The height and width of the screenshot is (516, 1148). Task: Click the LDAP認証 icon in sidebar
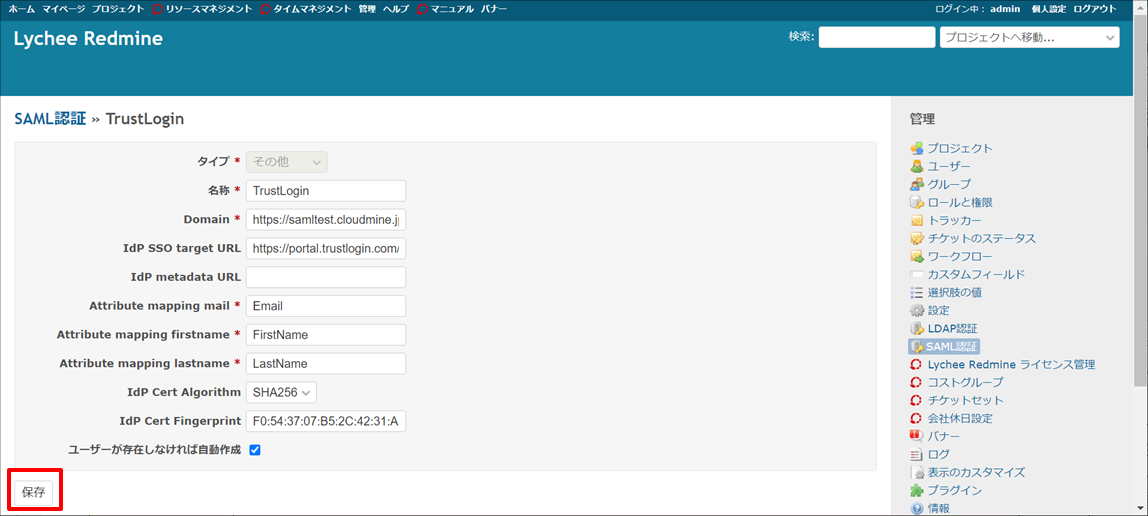tap(916, 329)
